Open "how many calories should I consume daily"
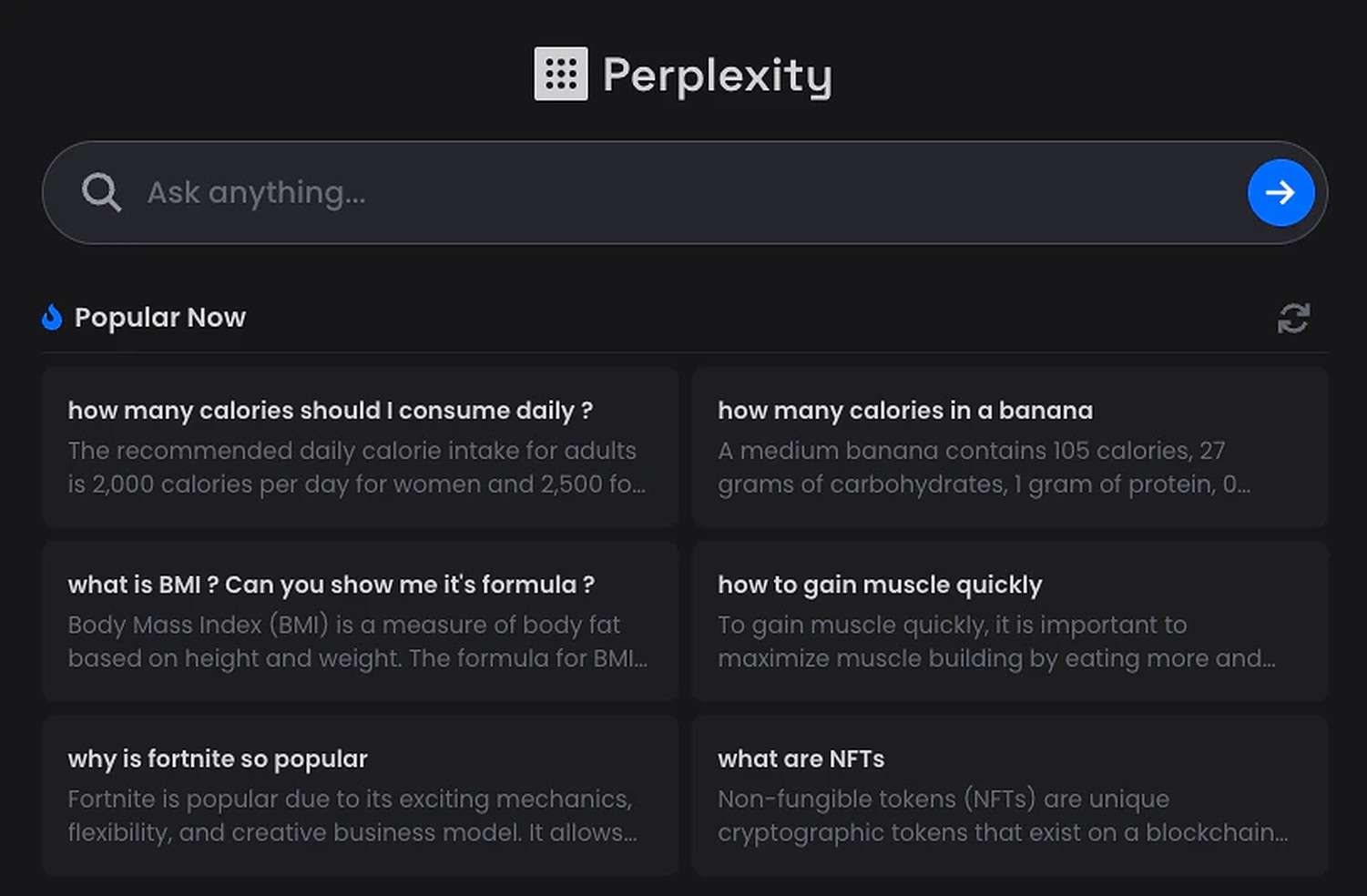Viewport: 1367px width, 896px height. [330, 411]
